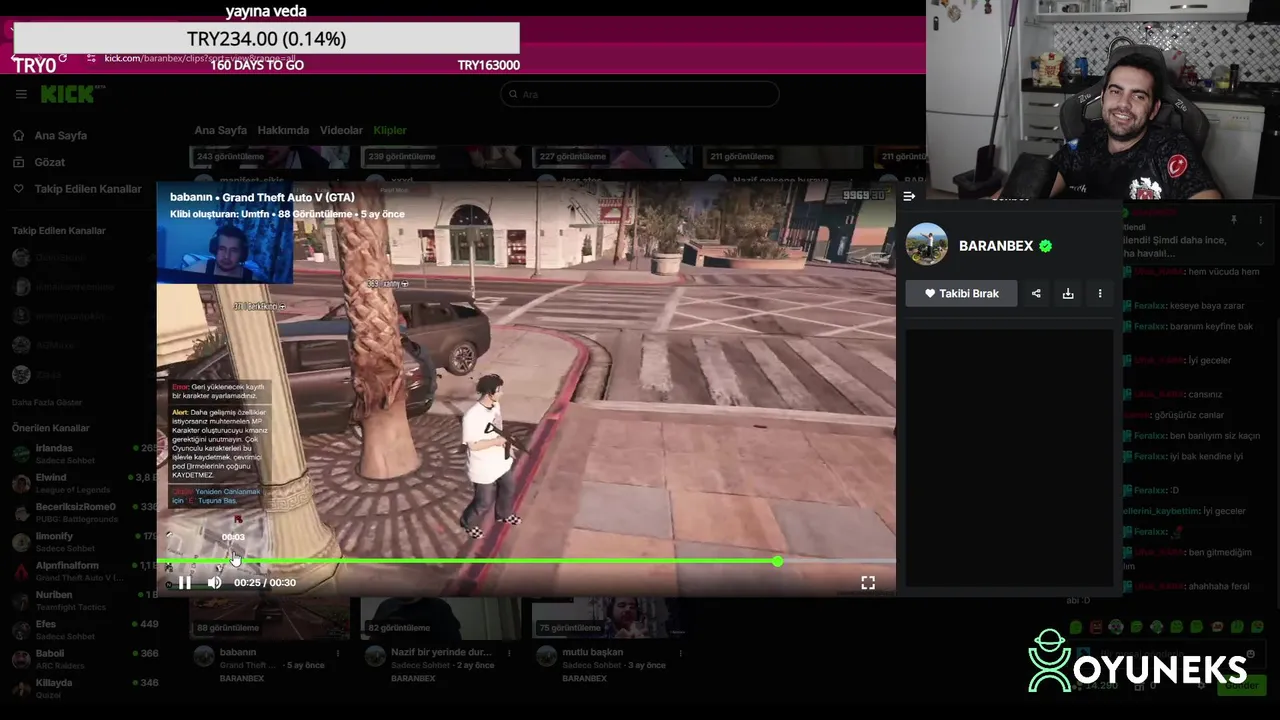Screen dimensions: 1280x720
Task: Pause the clip playback
Action: [x=185, y=582]
